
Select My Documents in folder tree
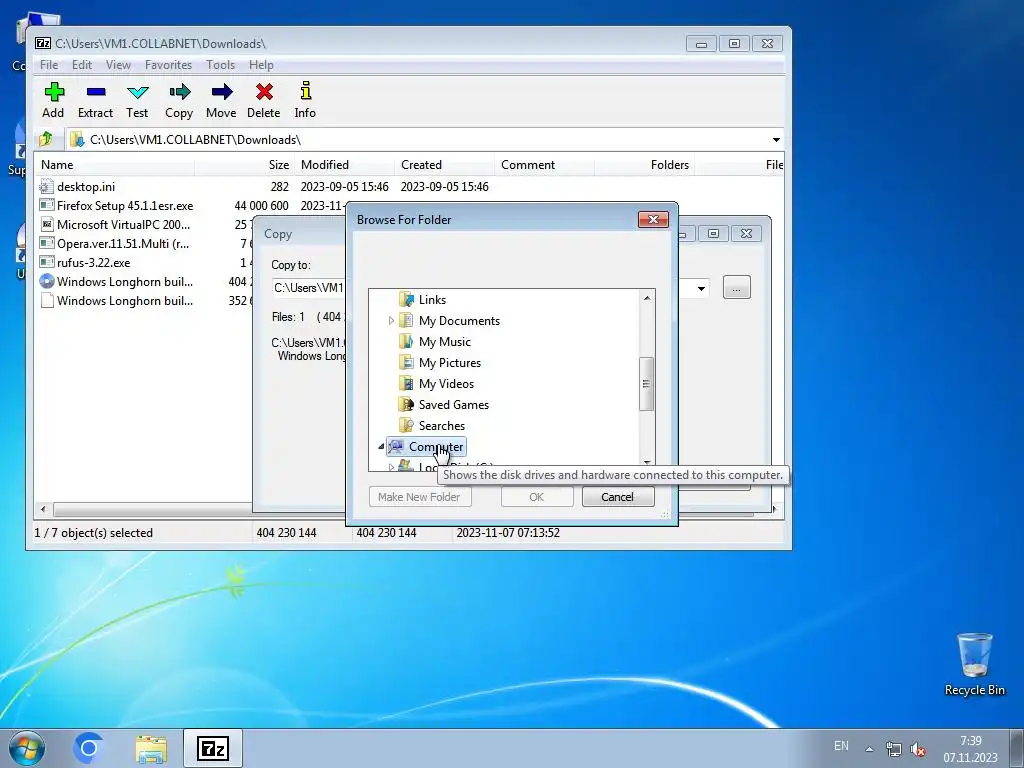click(x=459, y=321)
